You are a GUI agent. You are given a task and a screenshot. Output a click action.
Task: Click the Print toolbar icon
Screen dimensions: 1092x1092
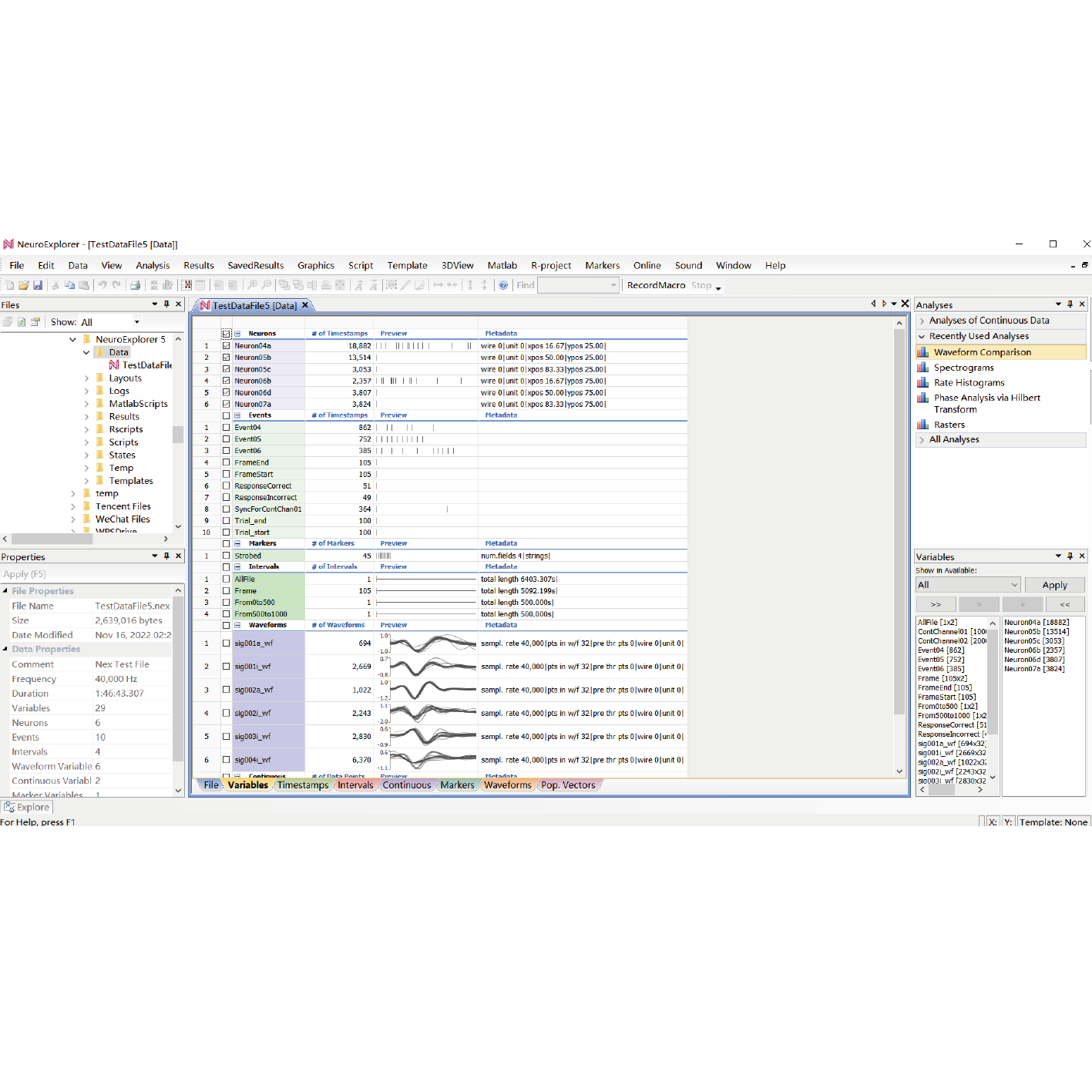[135, 285]
